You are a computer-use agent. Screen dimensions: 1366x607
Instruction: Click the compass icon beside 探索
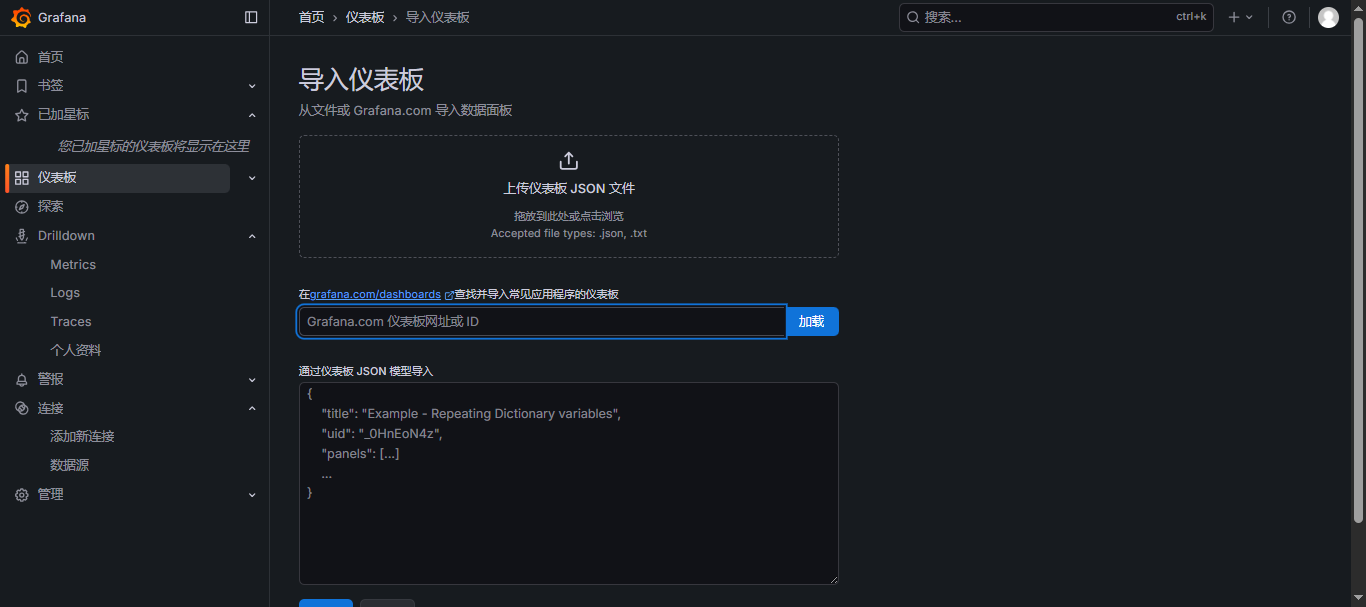click(22, 207)
